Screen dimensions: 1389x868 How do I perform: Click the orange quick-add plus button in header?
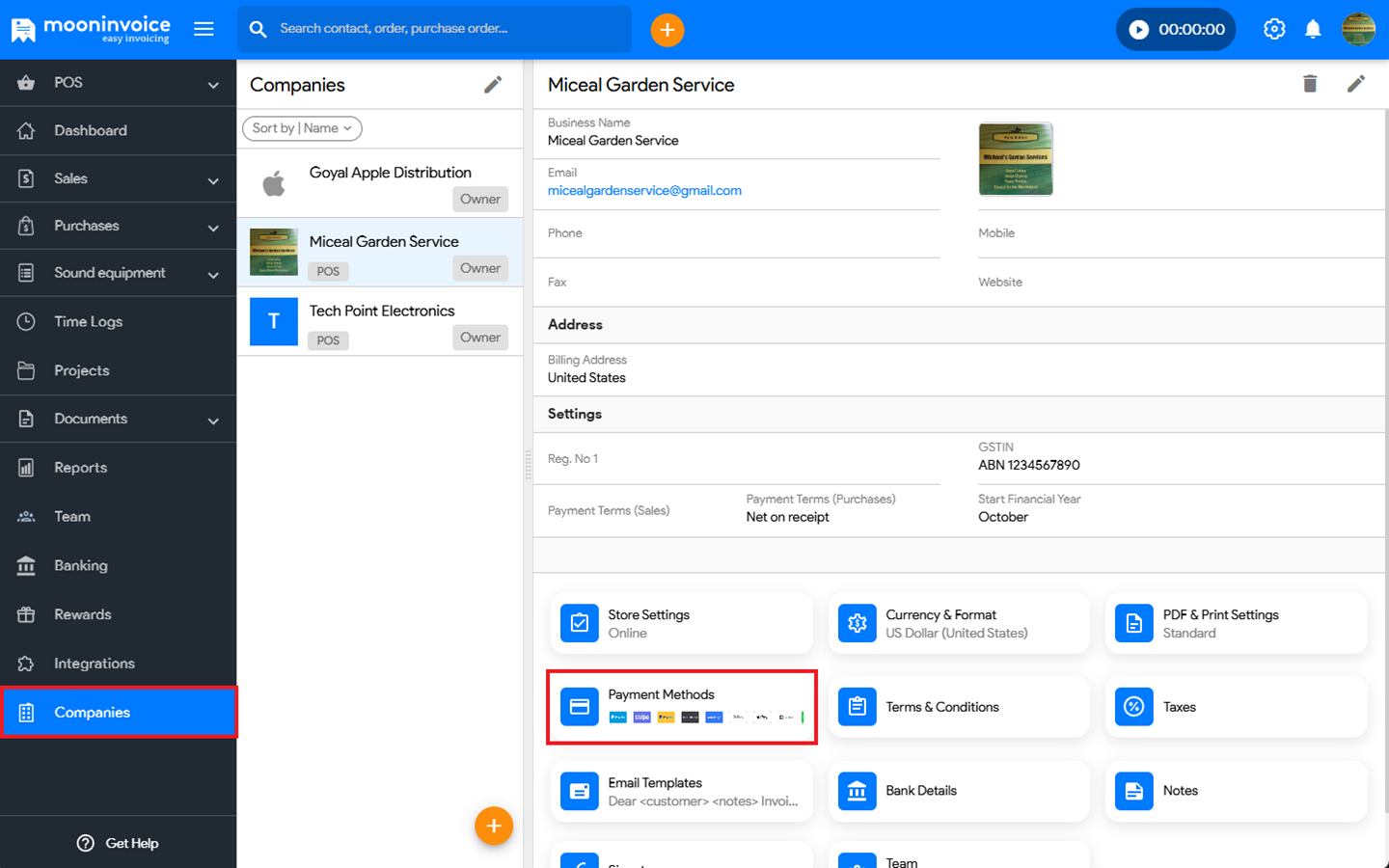[667, 30]
